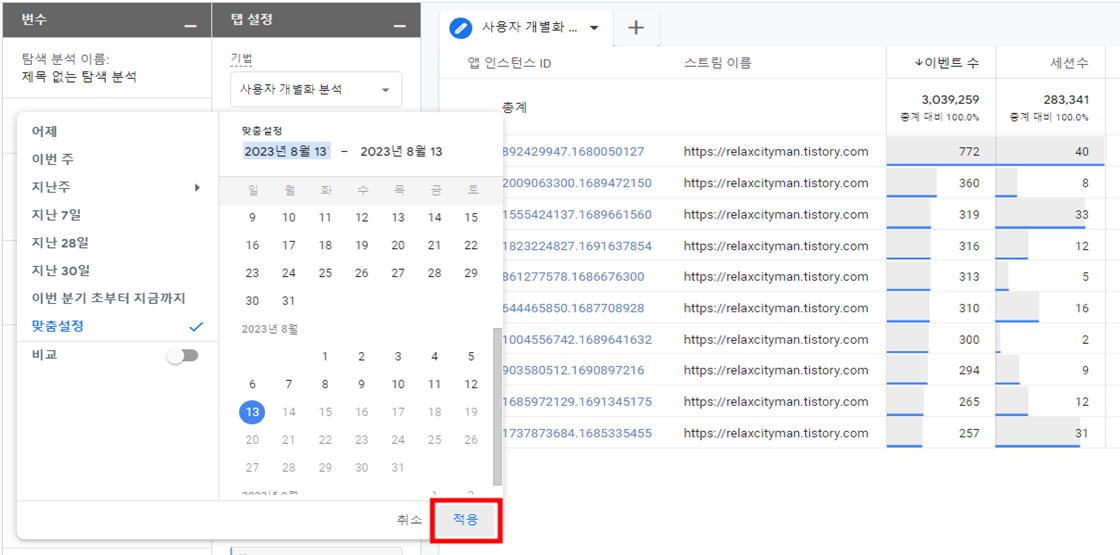Select highlighted August 13 in calendar
Screen dimensions: 1120x555
tap(252, 411)
